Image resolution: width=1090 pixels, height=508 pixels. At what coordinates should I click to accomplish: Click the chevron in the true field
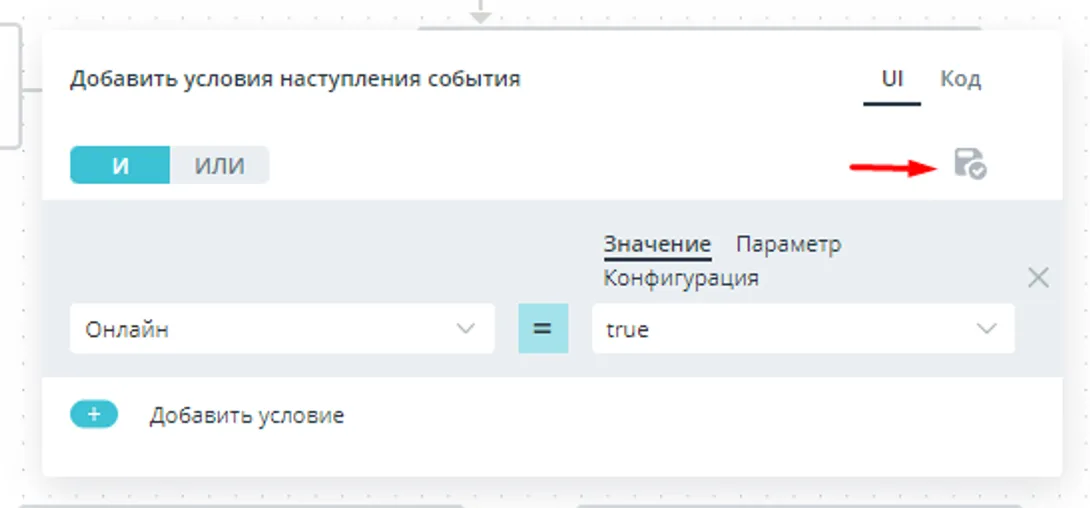(x=987, y=328)
